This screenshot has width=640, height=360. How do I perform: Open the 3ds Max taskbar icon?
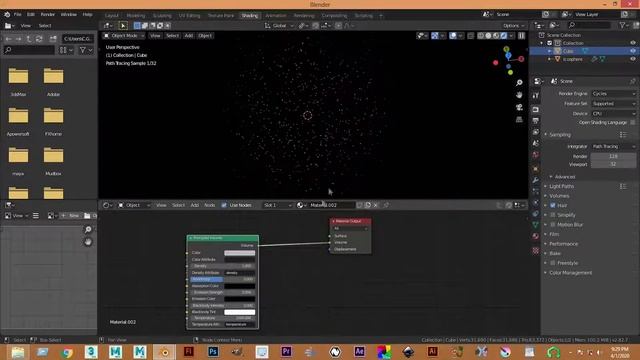coord(91,351)
